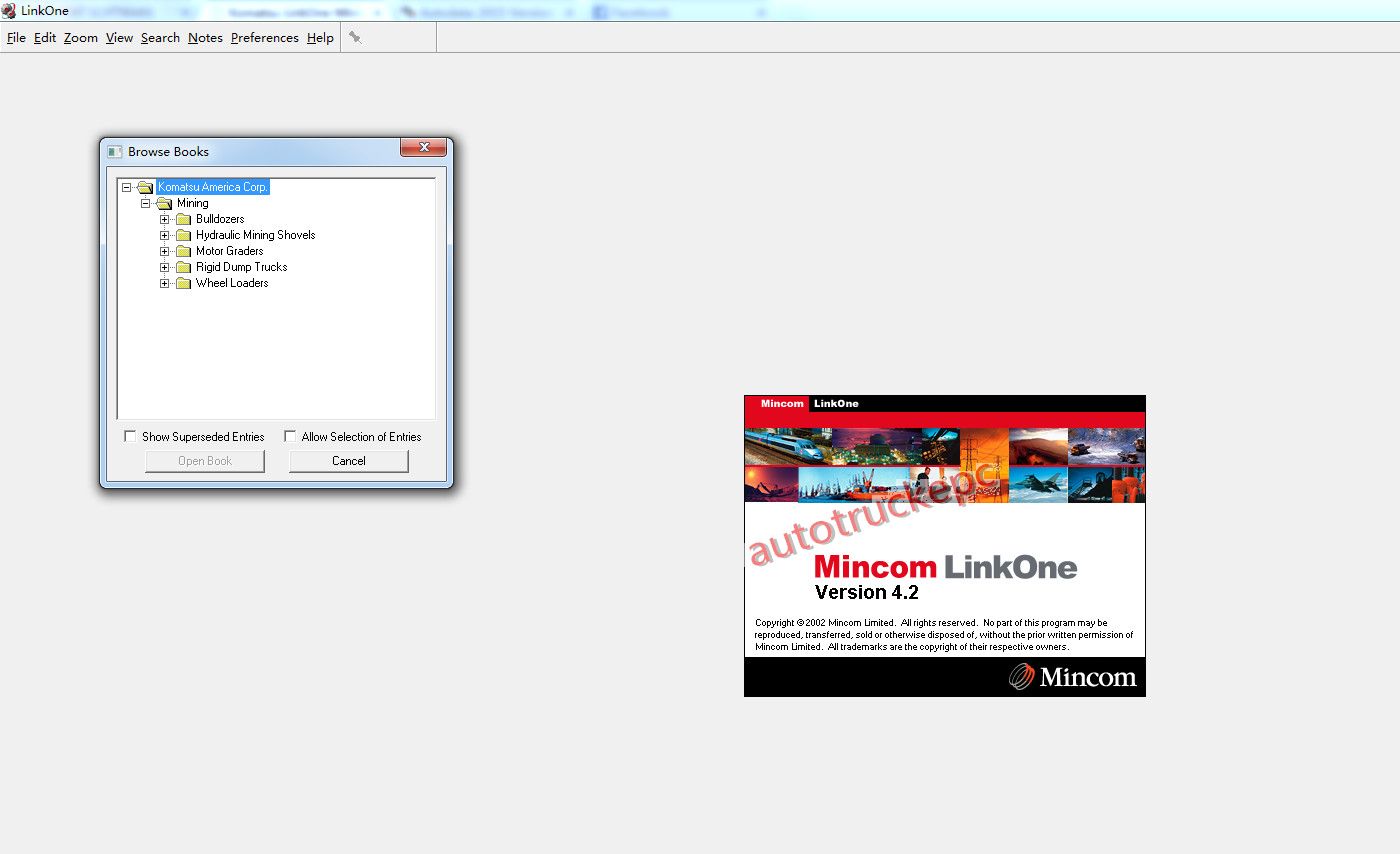Expand the Motor Graders folder
This screenshot has height=854, width=1400.
(x=165, y=251)
